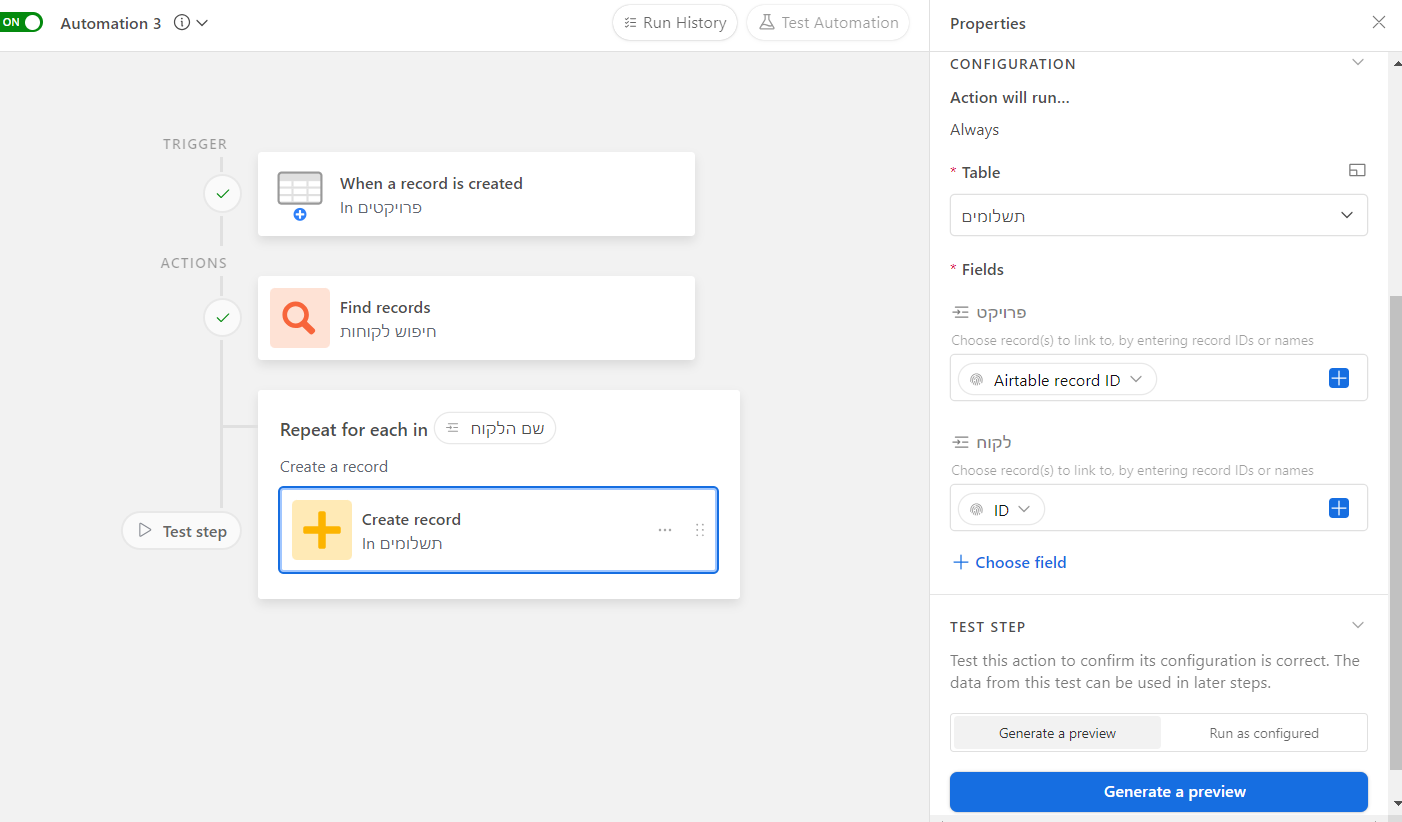Collapse the Configuration section
The width and height of the screenshot is (1402, 822).
pos(1357,62)
